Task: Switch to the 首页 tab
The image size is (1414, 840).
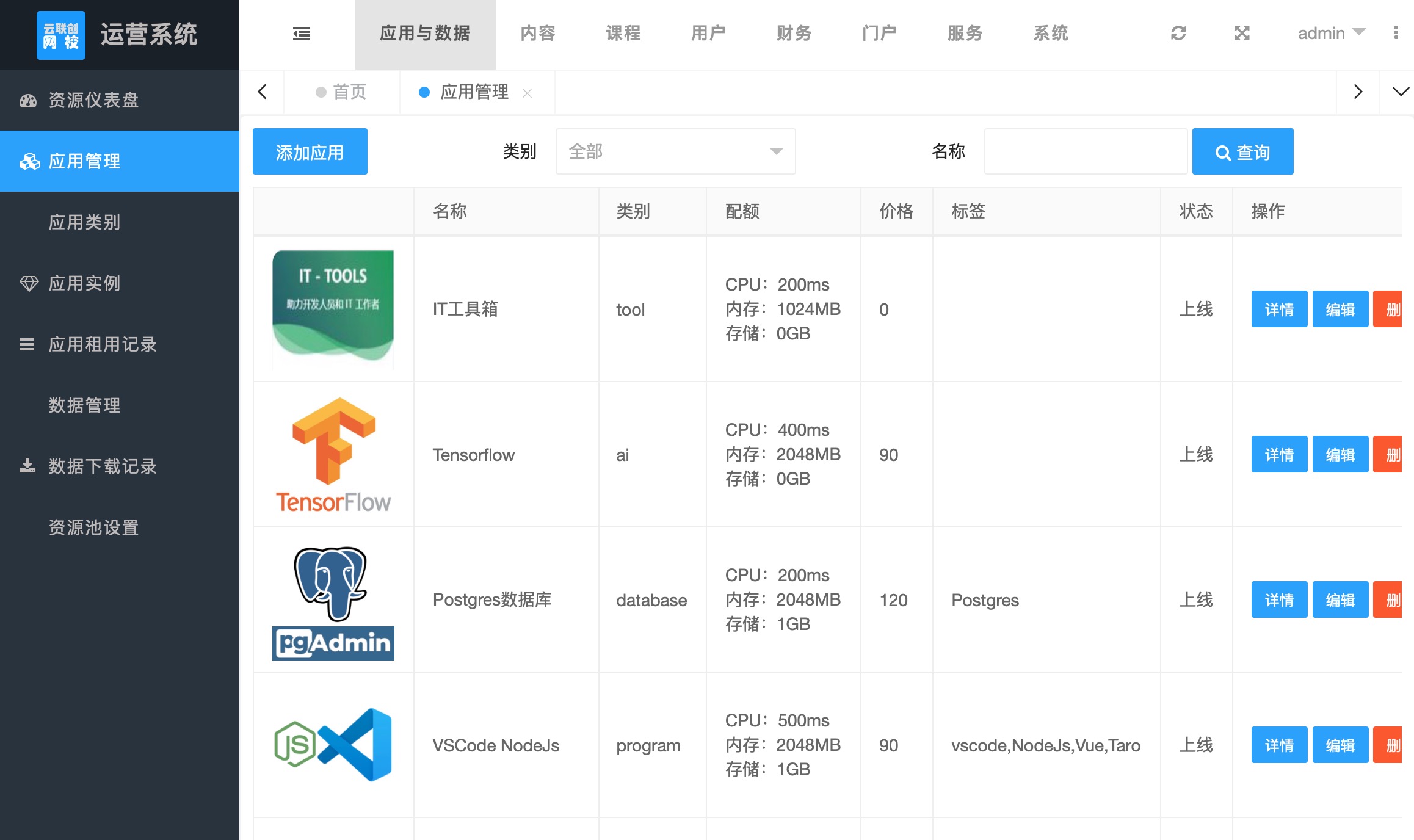Action: tap(341, 92)
